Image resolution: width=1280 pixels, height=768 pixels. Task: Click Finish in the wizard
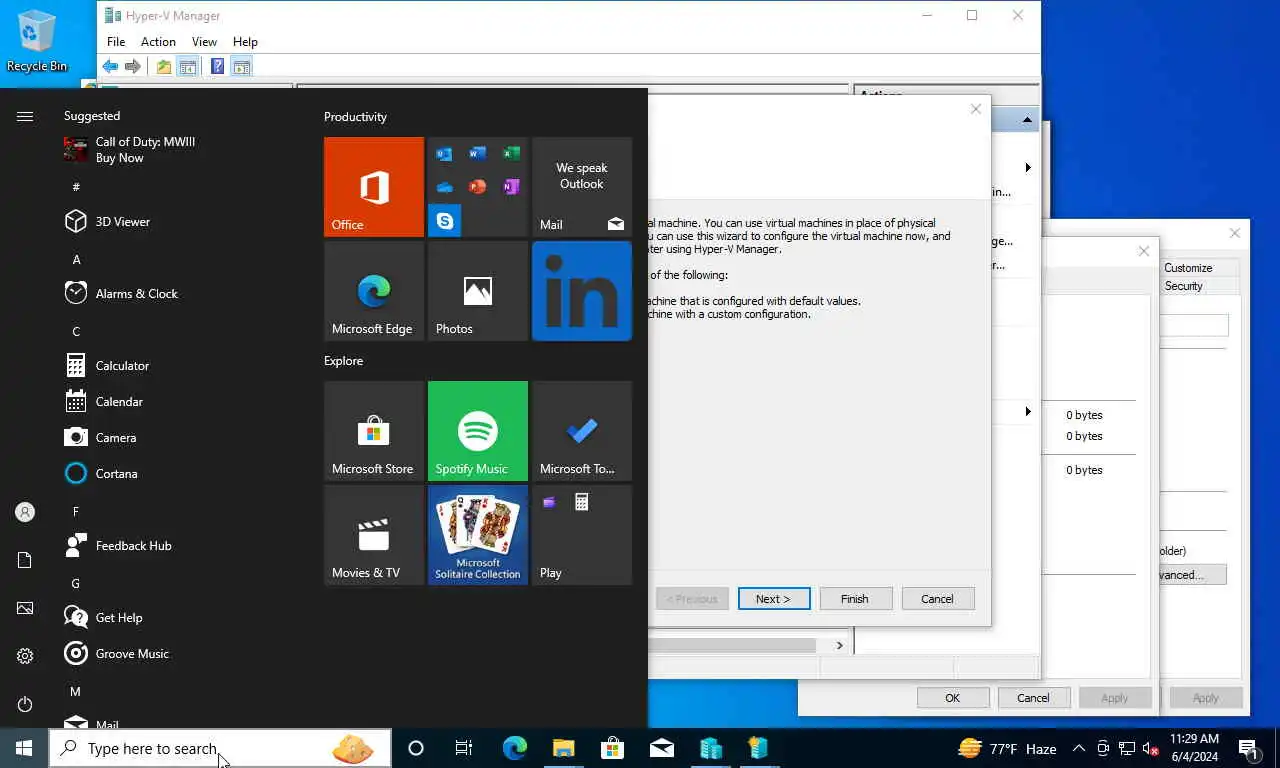855,599
